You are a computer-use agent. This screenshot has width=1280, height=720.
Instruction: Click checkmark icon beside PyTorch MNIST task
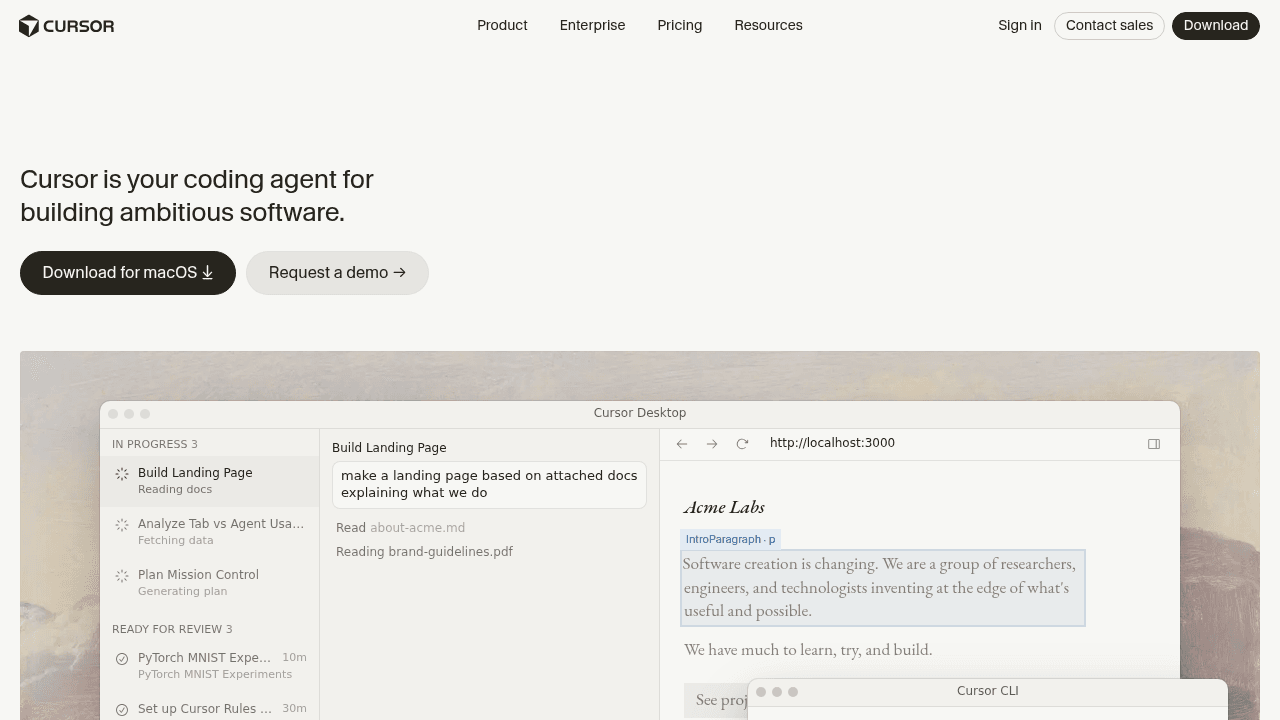point(122,659)
